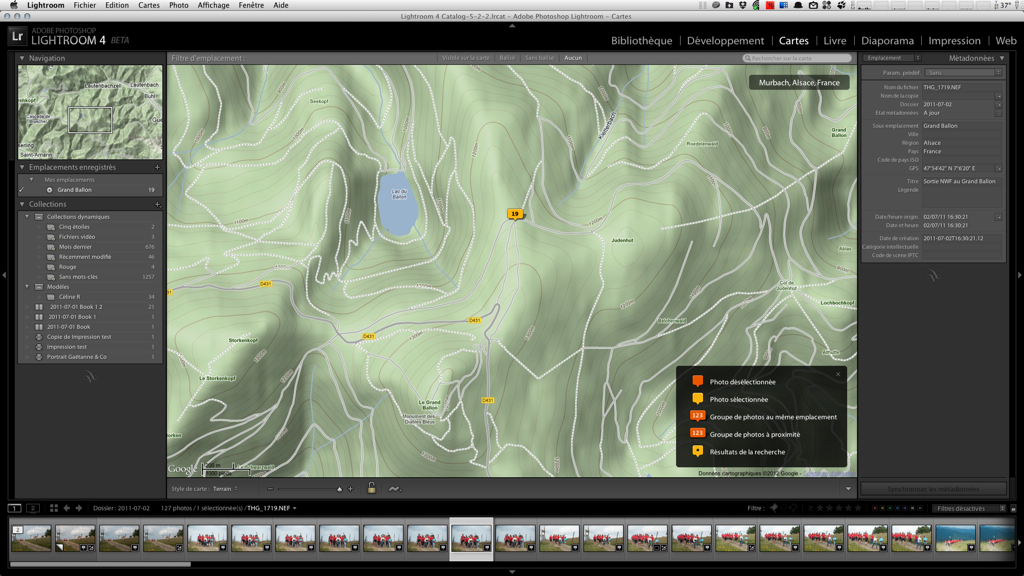The height and width of the screenshot is (576, 1024).
Task: Collapse the Emplacements enregistrés panel
Action: pyautogui.click(x=22, y=167)
